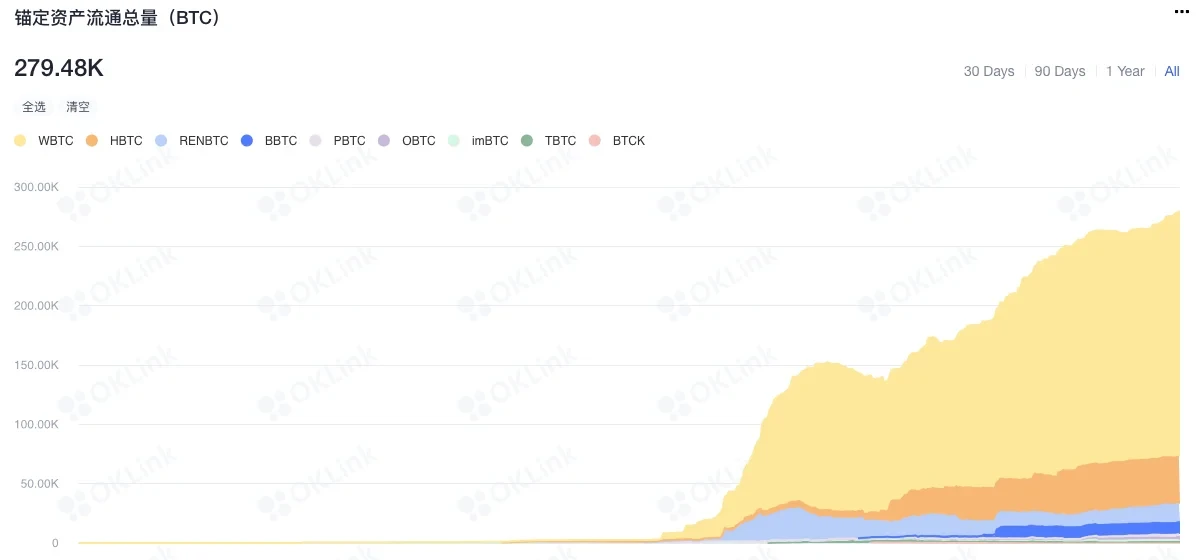Select the 1 Year time range
The width and height of the screenshot is (1200, 560).
point(1125,71)
